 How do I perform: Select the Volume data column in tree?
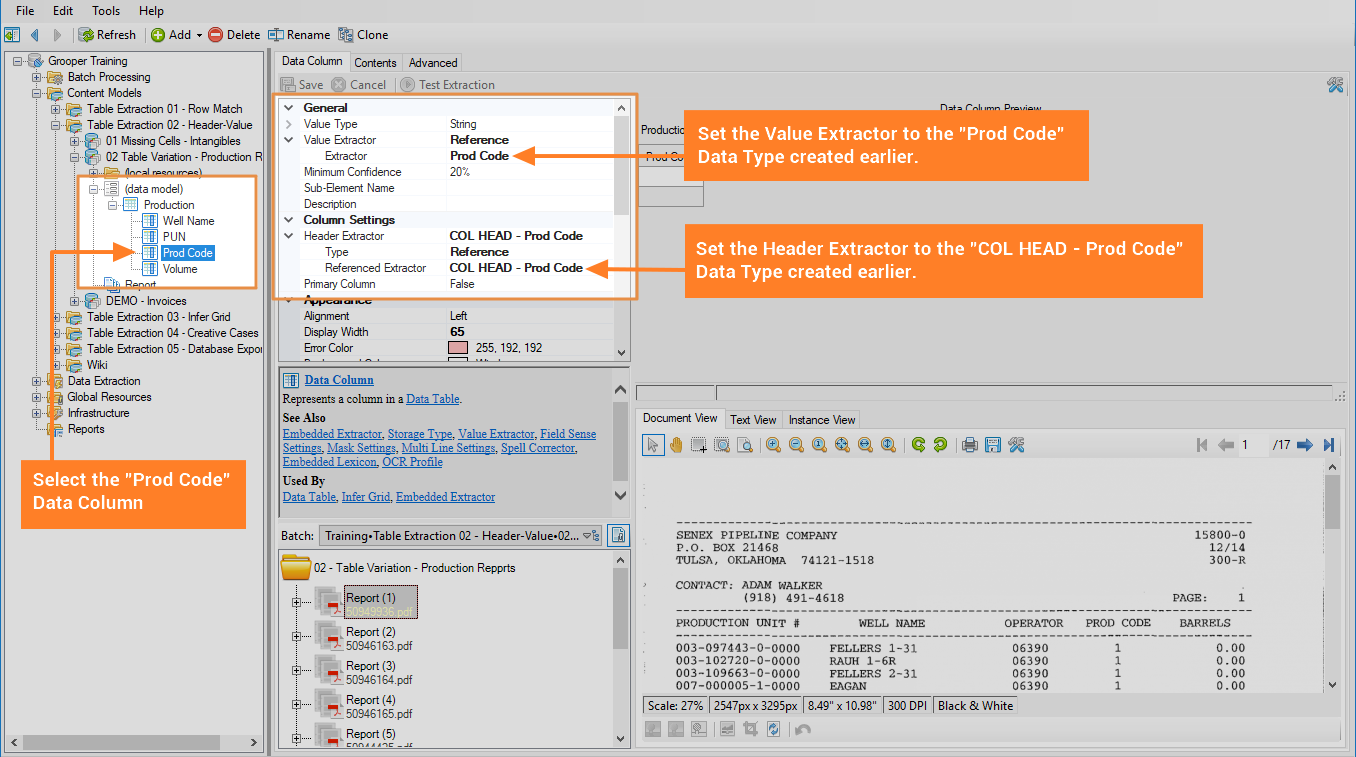pos(180,269)
